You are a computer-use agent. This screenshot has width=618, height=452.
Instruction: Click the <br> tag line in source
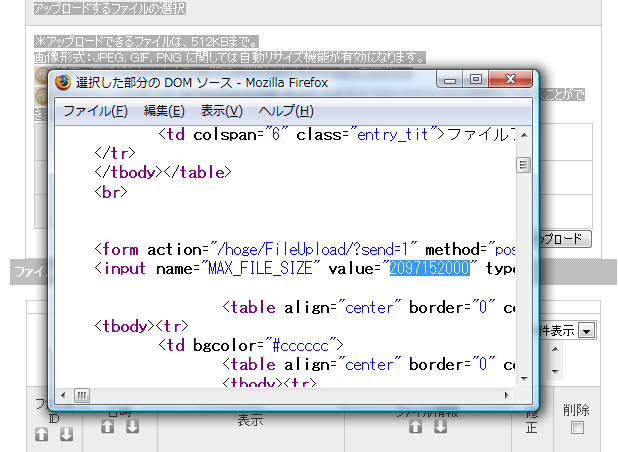(x=111, y=192)
